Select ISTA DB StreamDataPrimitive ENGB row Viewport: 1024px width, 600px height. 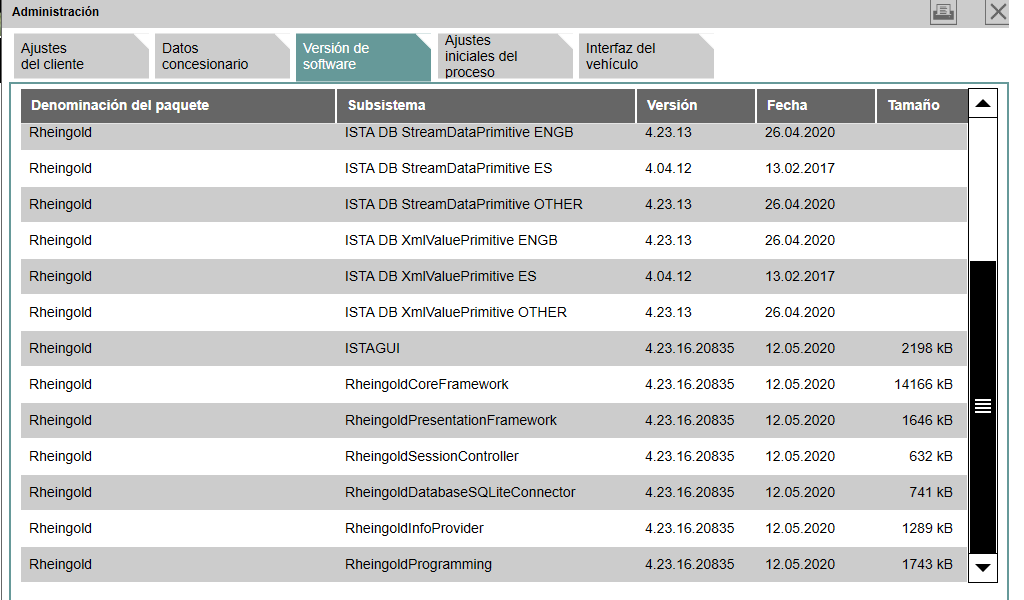[494, 136]
